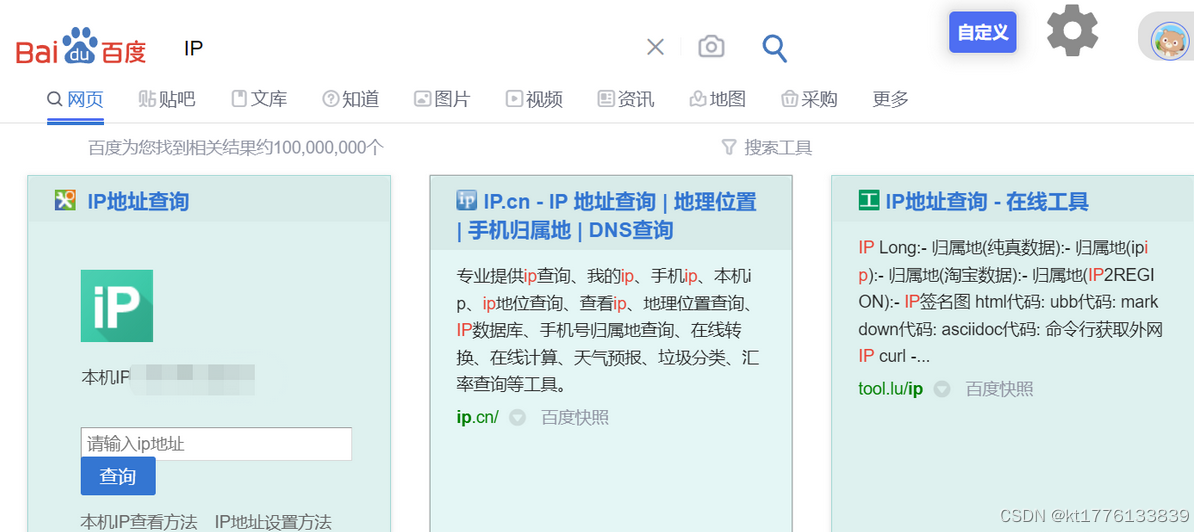1204x532 pixels.
Task: Open the 知道 tab
Action: pyautogui.click(x=351, y=99)
